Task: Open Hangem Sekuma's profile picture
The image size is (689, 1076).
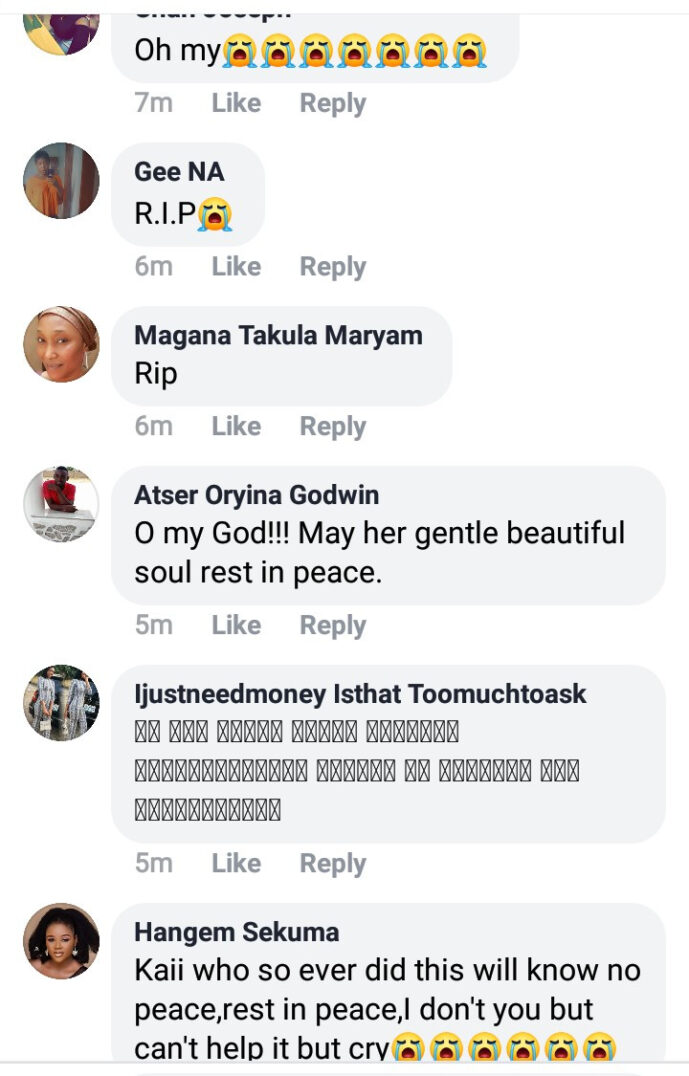Action: [61, 941]
